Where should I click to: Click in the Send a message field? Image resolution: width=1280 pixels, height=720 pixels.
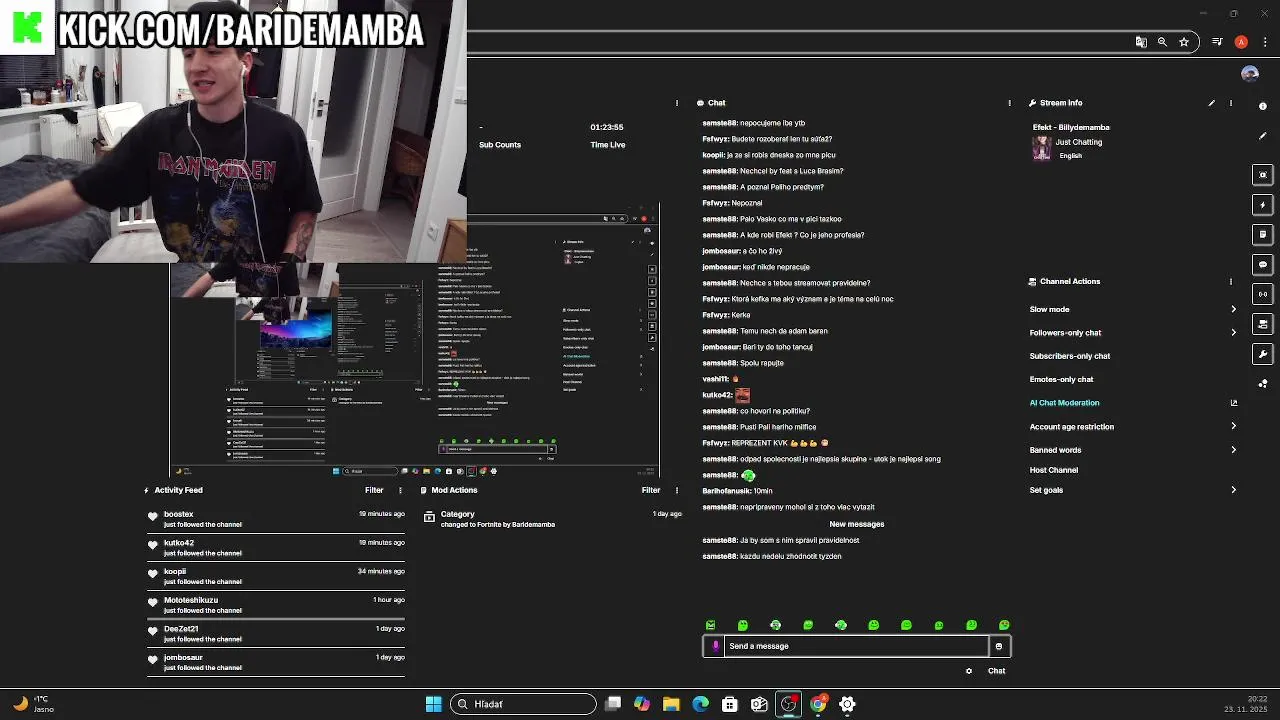point(856,646)
